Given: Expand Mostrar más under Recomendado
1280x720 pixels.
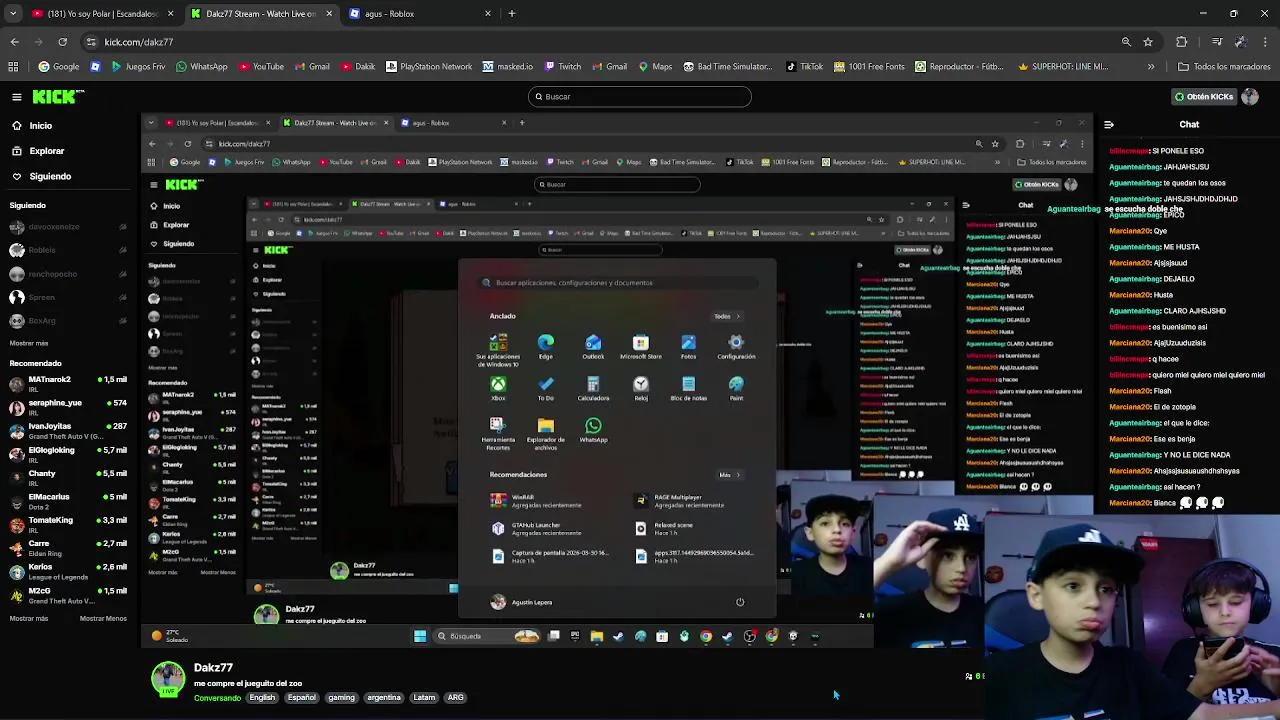Looking at the screenshot, I should coord(28,619).
